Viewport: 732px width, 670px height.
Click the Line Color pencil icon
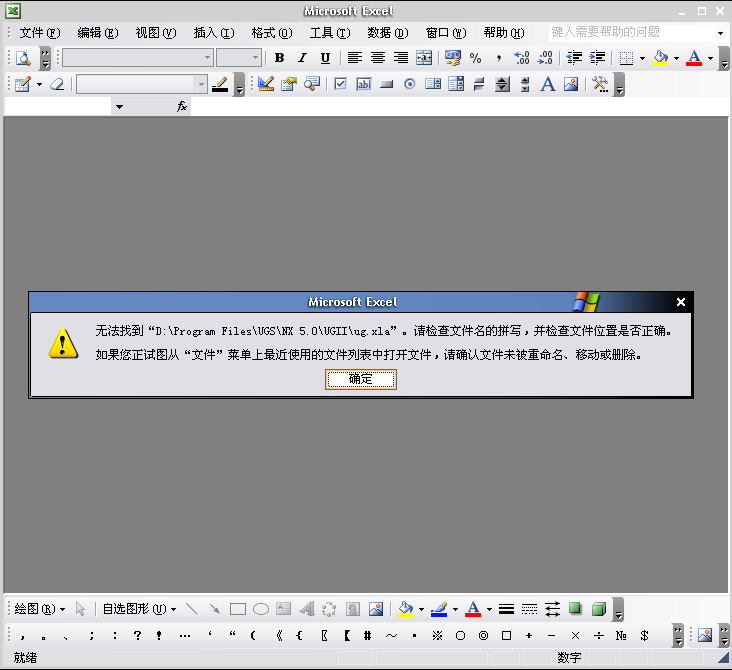click(x=220, y=85)
